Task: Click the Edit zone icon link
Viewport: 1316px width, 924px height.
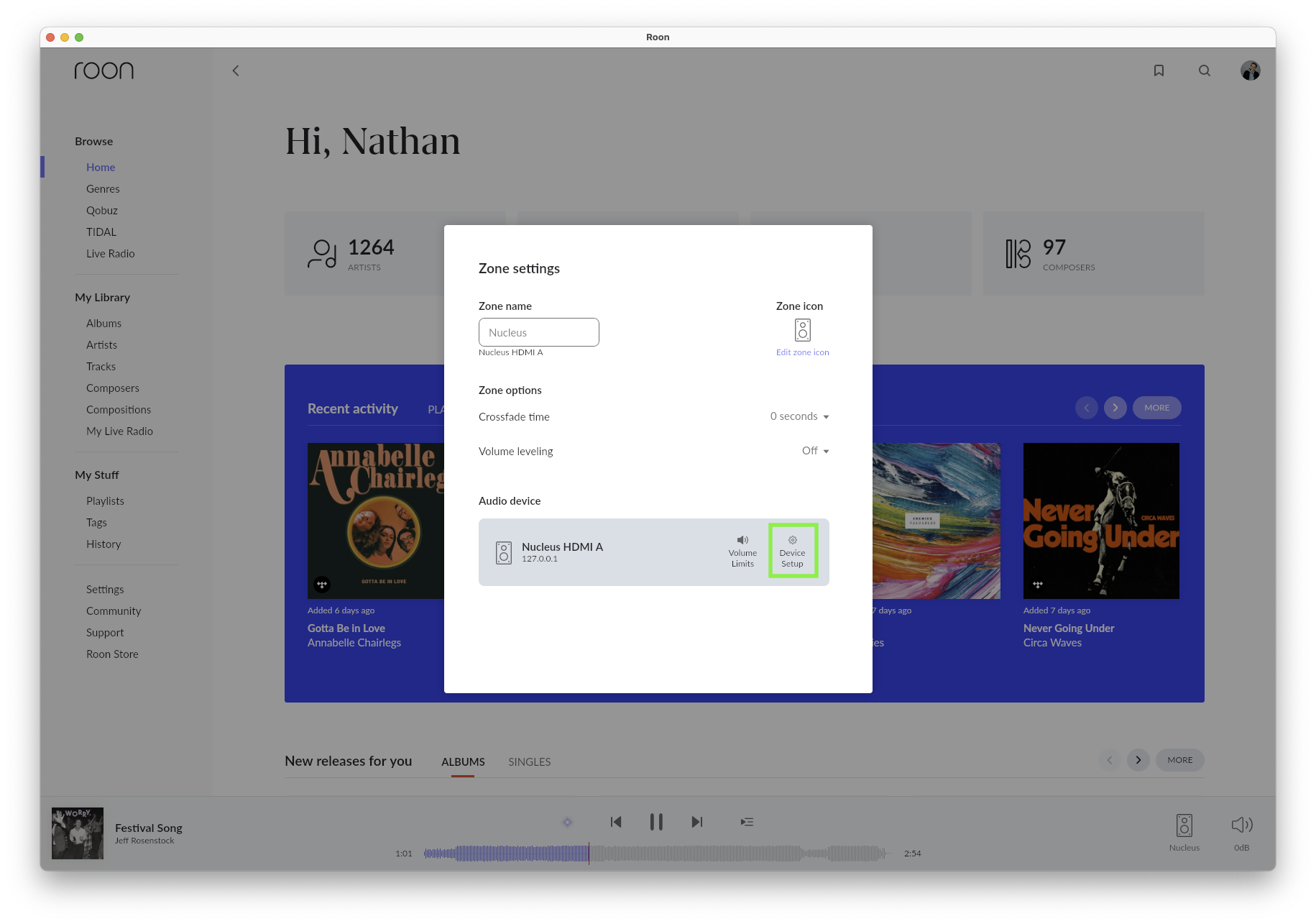Action: point(802,352)
